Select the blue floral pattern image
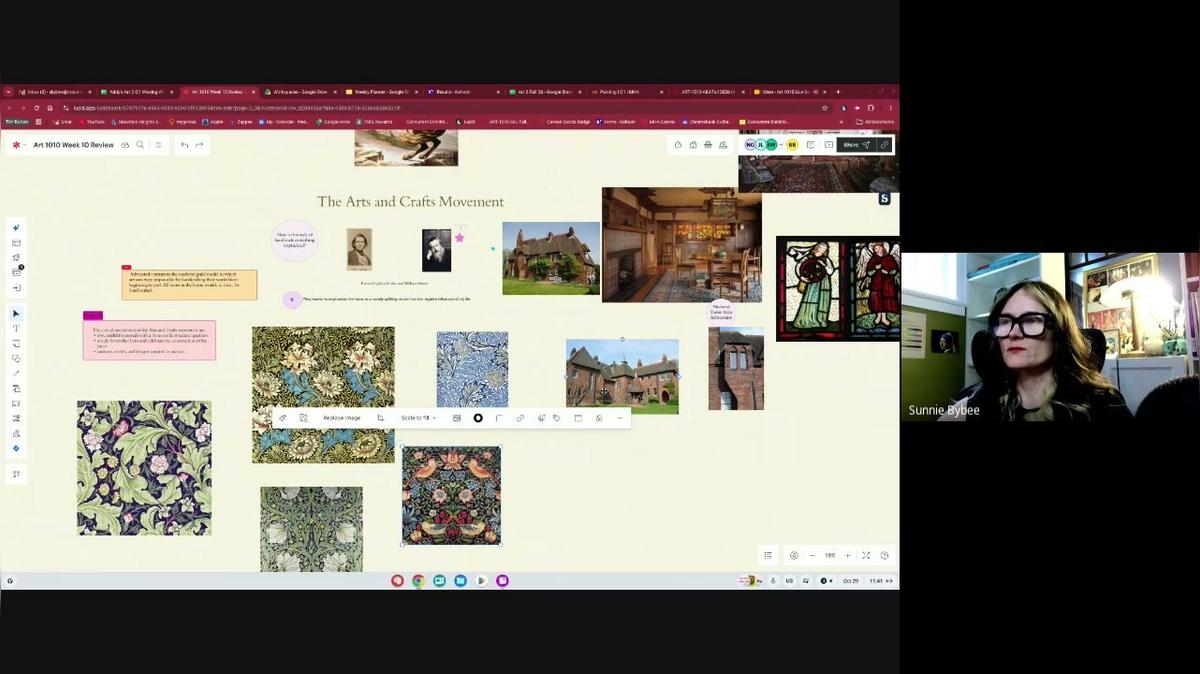 click(472, 370)
